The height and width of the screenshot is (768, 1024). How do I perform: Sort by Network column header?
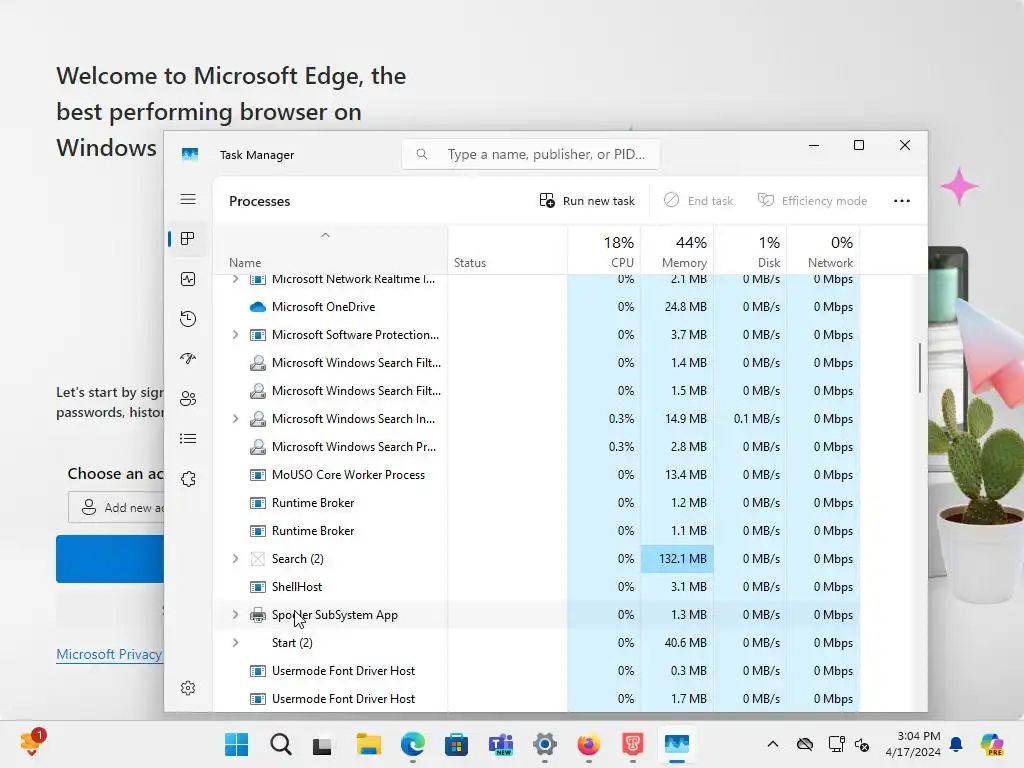point(824,251)
